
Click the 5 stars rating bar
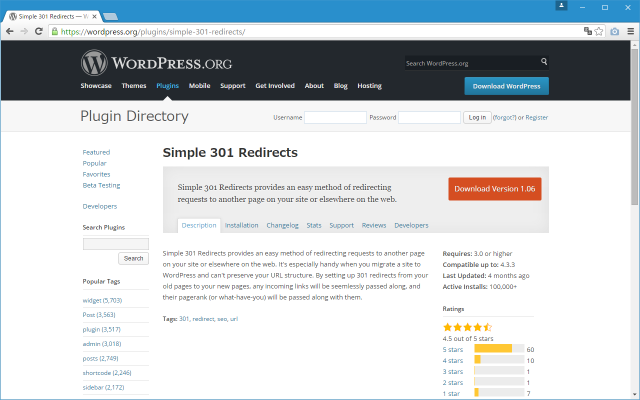(499, 349)
